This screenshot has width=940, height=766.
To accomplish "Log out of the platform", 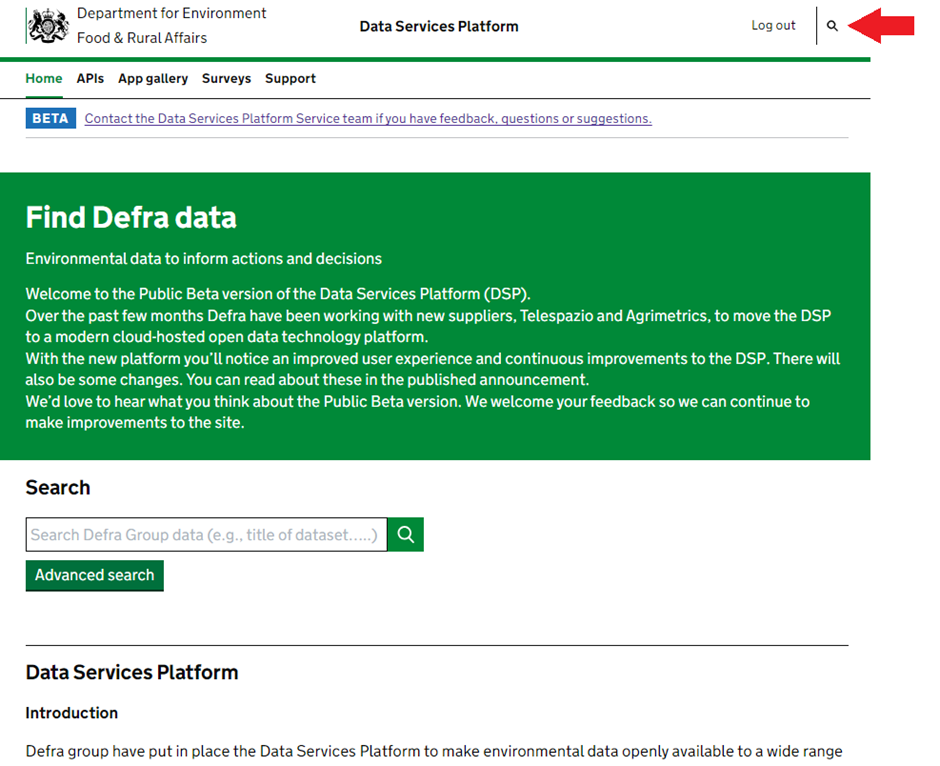I will (773, 26).
